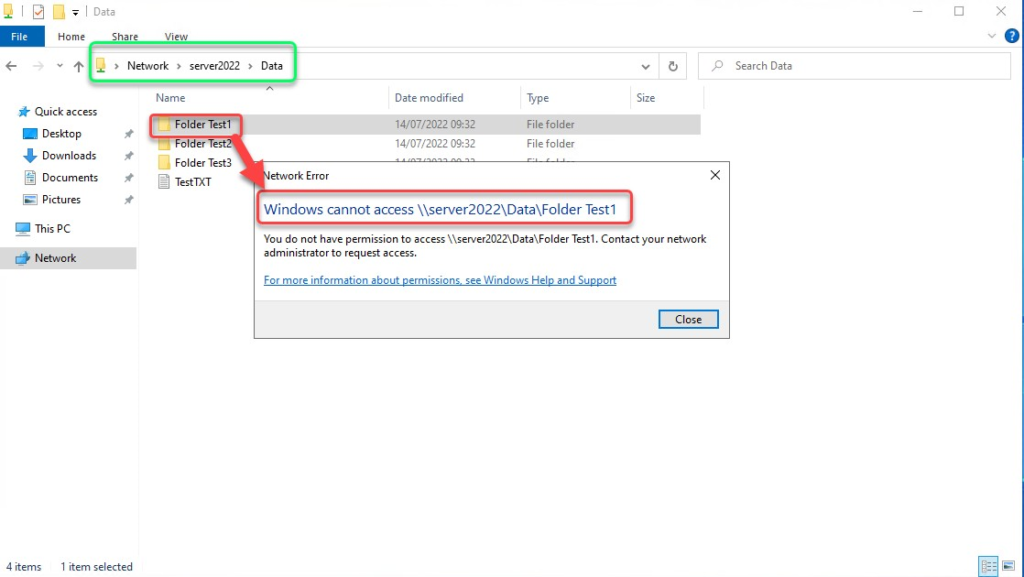Select Folder Test2 in file list
The image size is (1024, 577).
202,144
